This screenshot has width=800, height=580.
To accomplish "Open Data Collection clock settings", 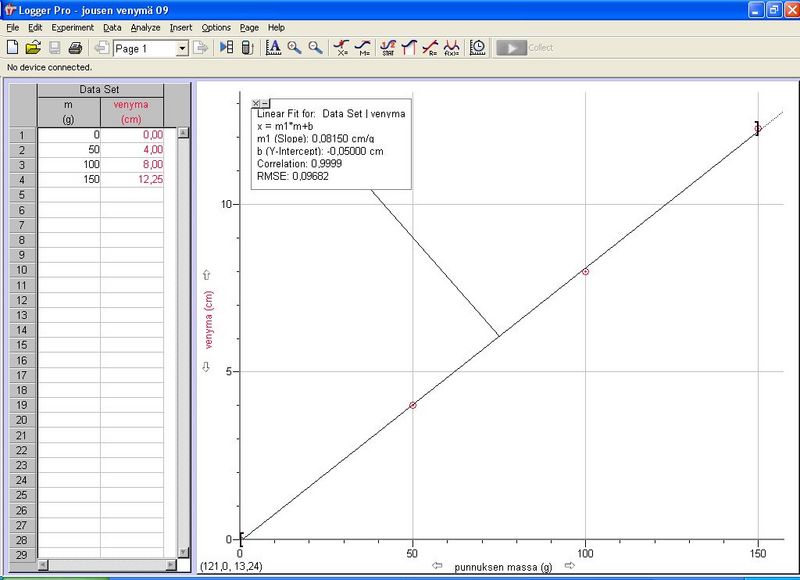I will (478, 48).
